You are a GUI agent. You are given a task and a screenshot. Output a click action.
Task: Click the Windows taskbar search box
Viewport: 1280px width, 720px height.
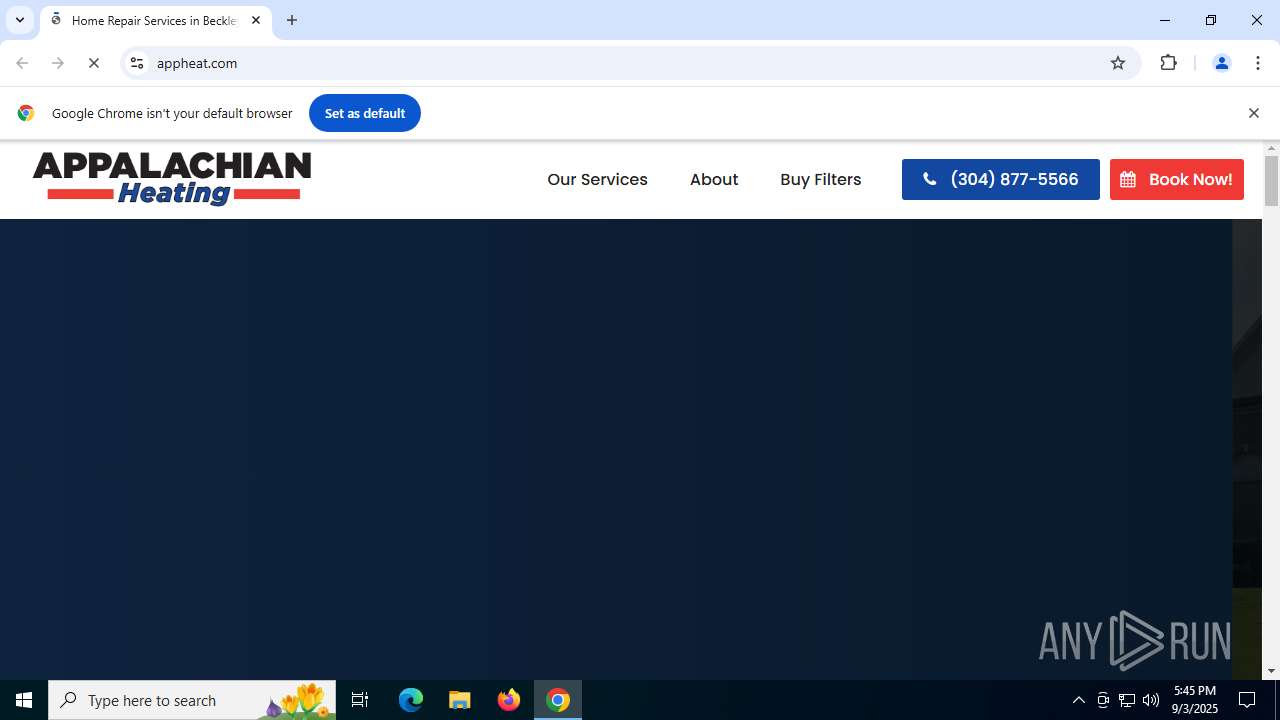point(192,700)
